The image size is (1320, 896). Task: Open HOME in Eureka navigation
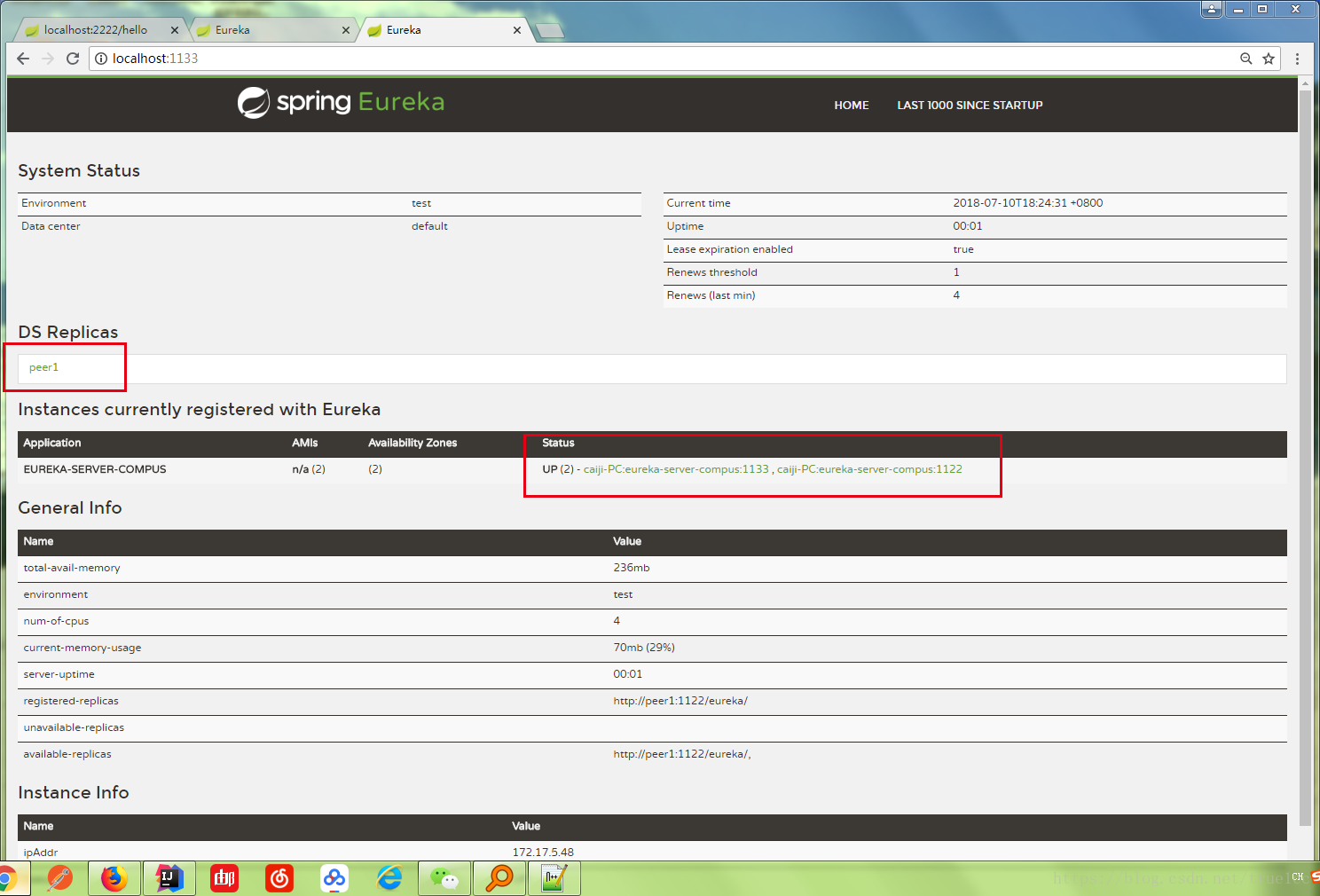tap(852, 105)
